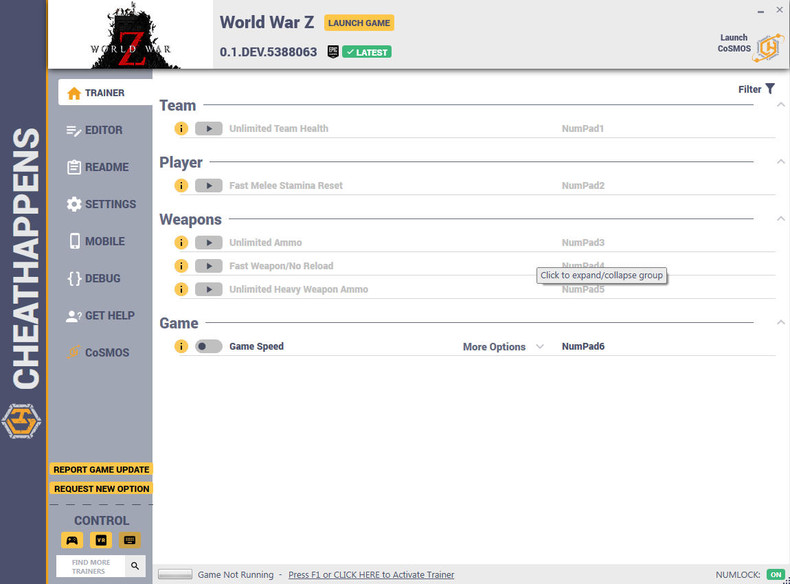Click the Unlimited Ammo label
The height and width of the screenshot is (584, 790).
[x=266, y=242]
